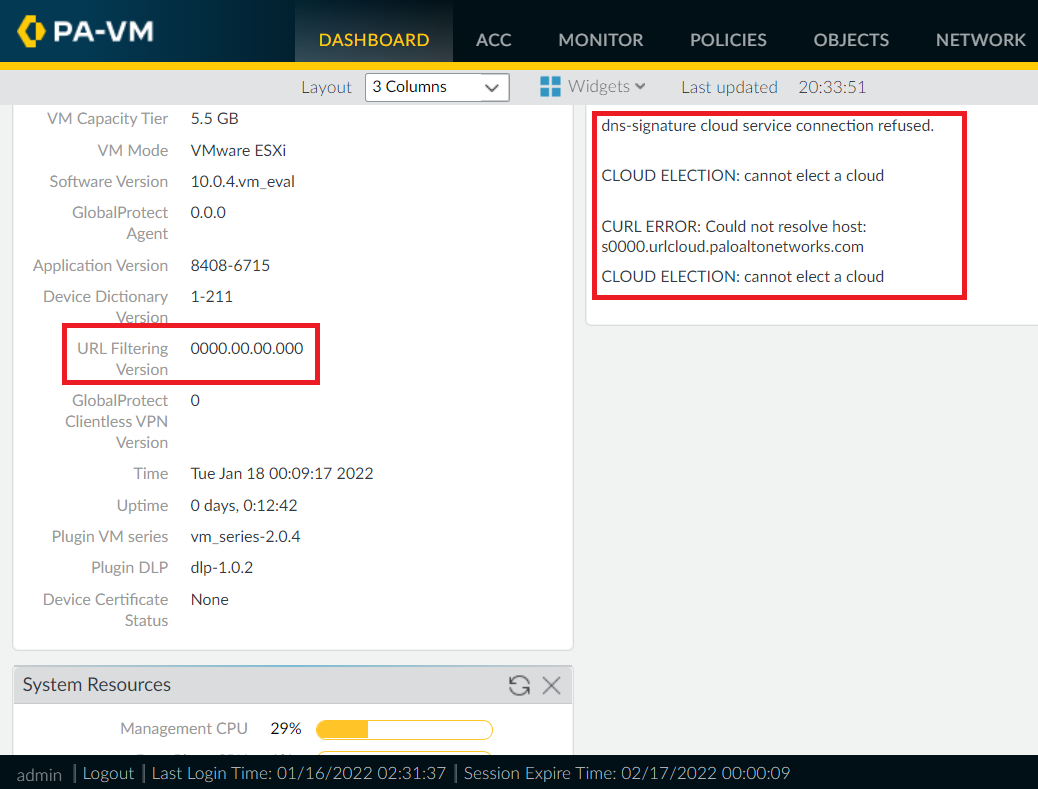Click the Logout link
The height and width of the screenshot is (789, 1038).
tap(108, 773)
